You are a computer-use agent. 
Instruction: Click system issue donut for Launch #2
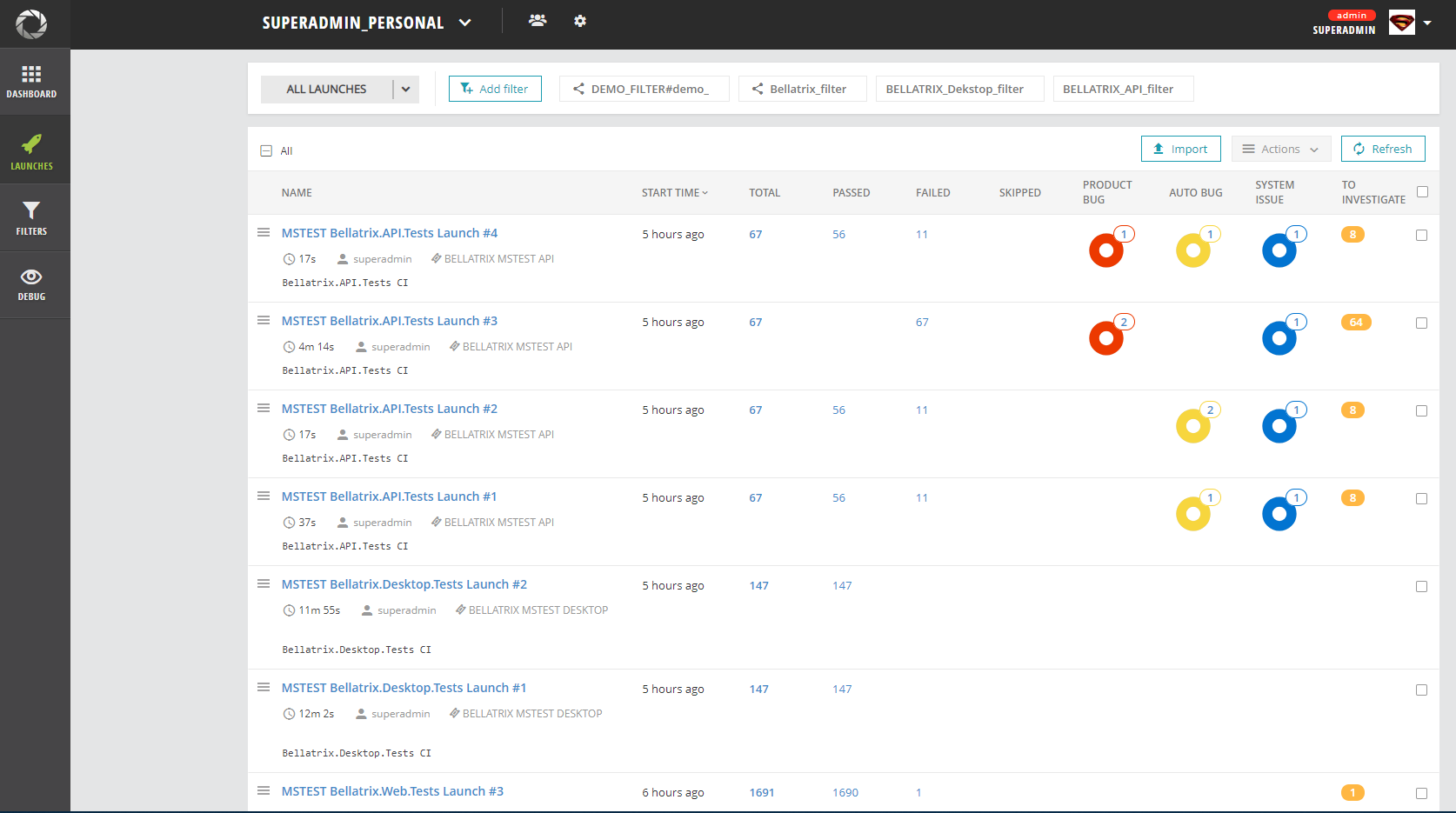pyautogui.click(x=1279, y=426)
